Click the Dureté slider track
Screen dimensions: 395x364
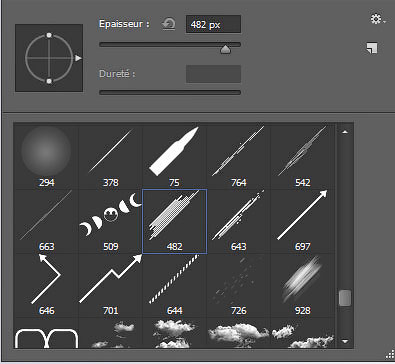coord(170,92)
